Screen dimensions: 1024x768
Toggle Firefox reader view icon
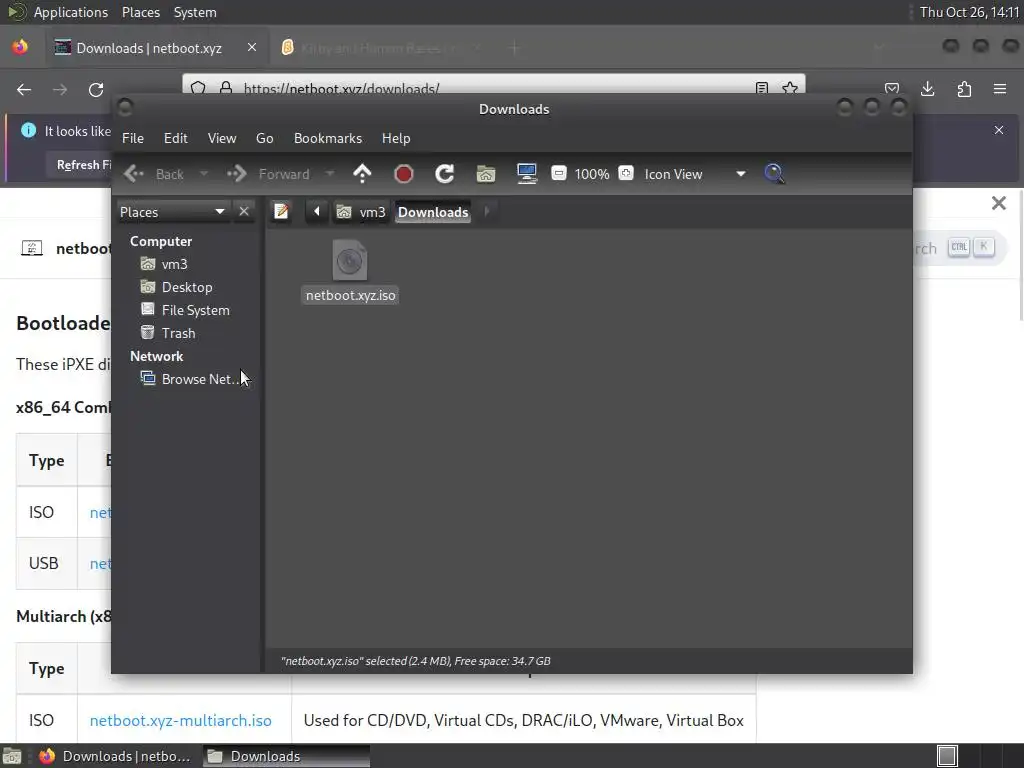761,88
